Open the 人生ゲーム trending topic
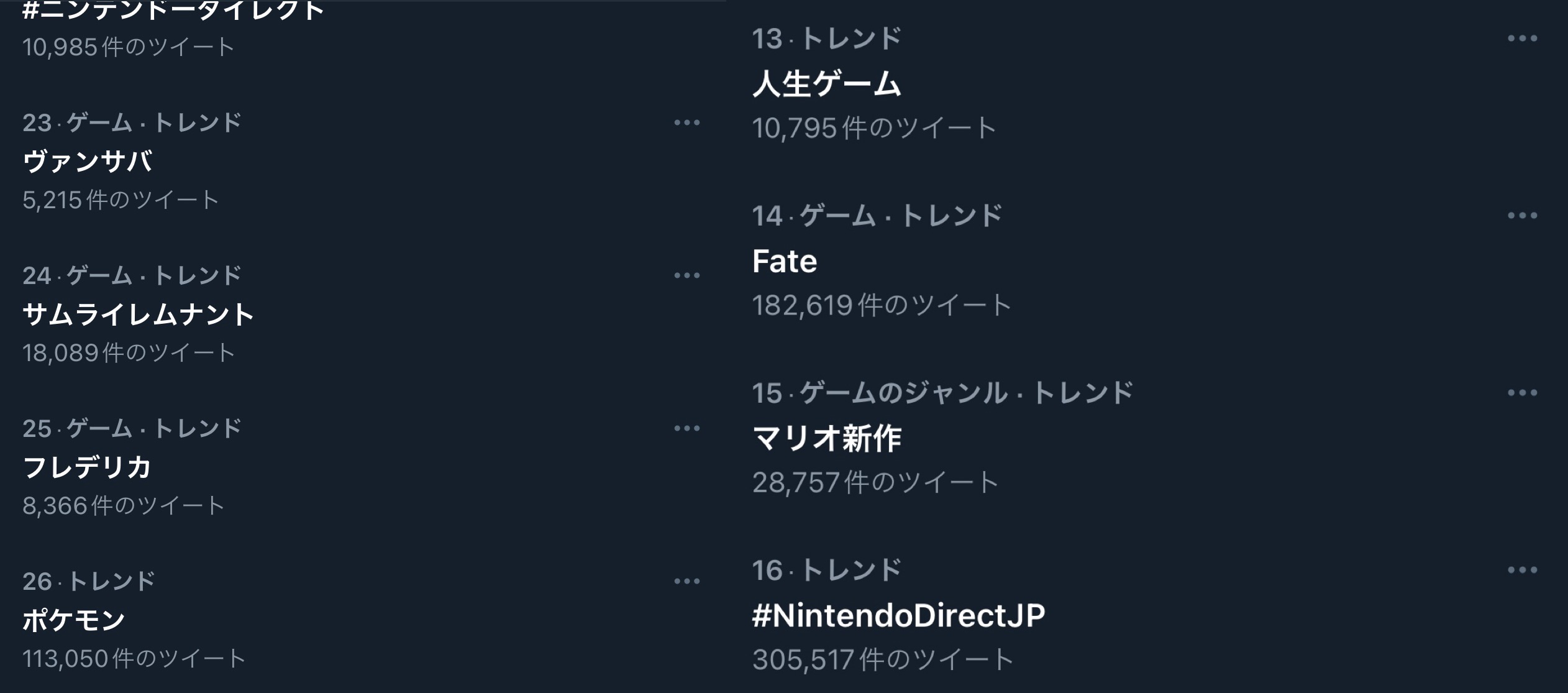This screenshot has height=693, width=1568. pos(826,84)
